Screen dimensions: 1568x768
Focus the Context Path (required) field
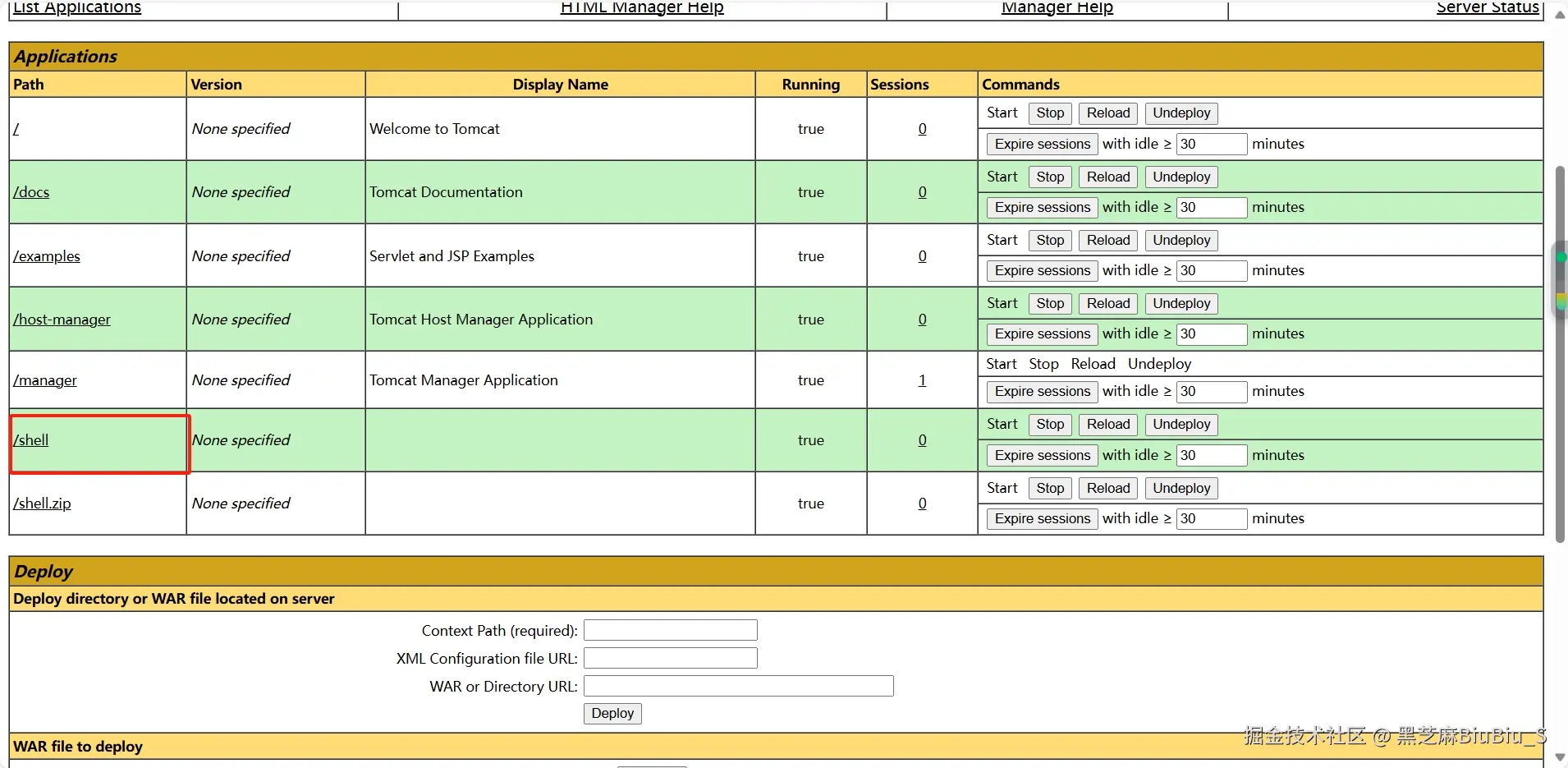tap(671, 630)
